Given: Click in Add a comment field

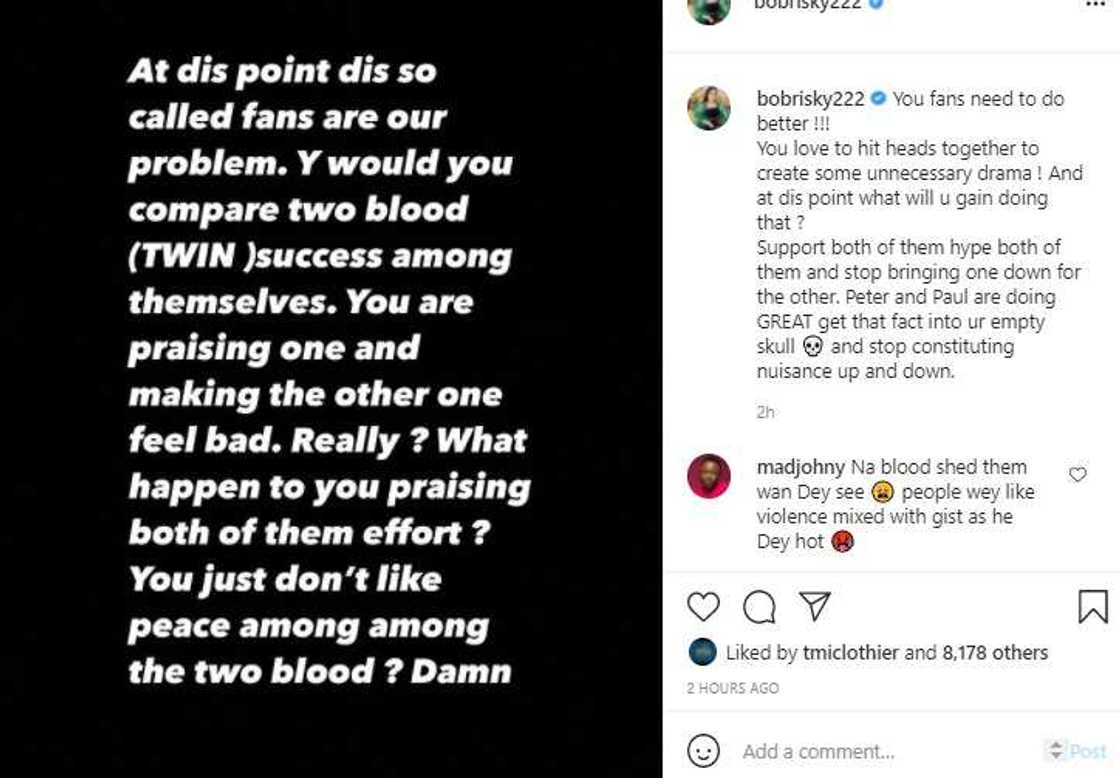Looking at the screenshot, I should [x=880, y=751].
